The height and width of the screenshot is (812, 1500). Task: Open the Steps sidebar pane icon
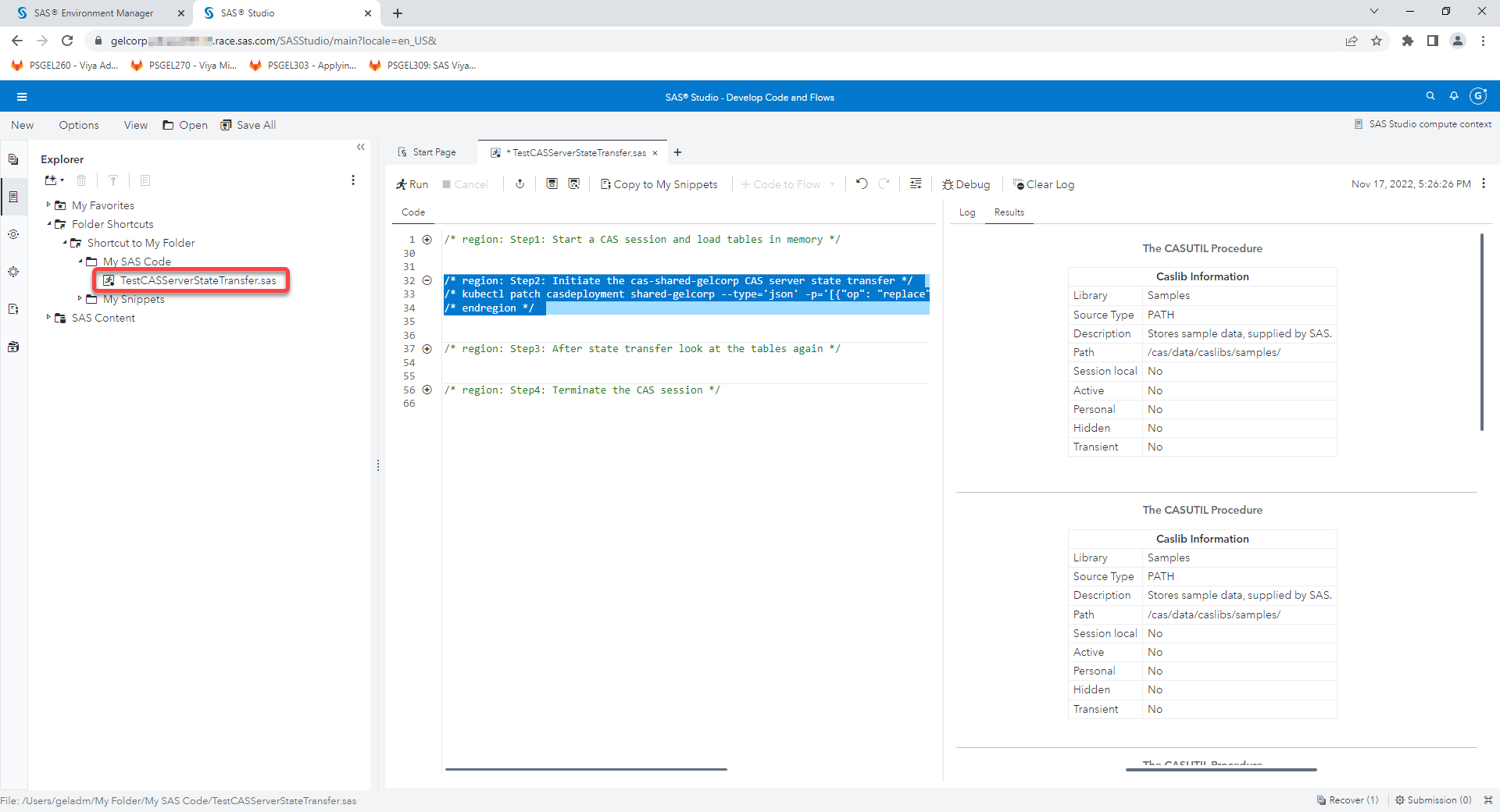13,234
